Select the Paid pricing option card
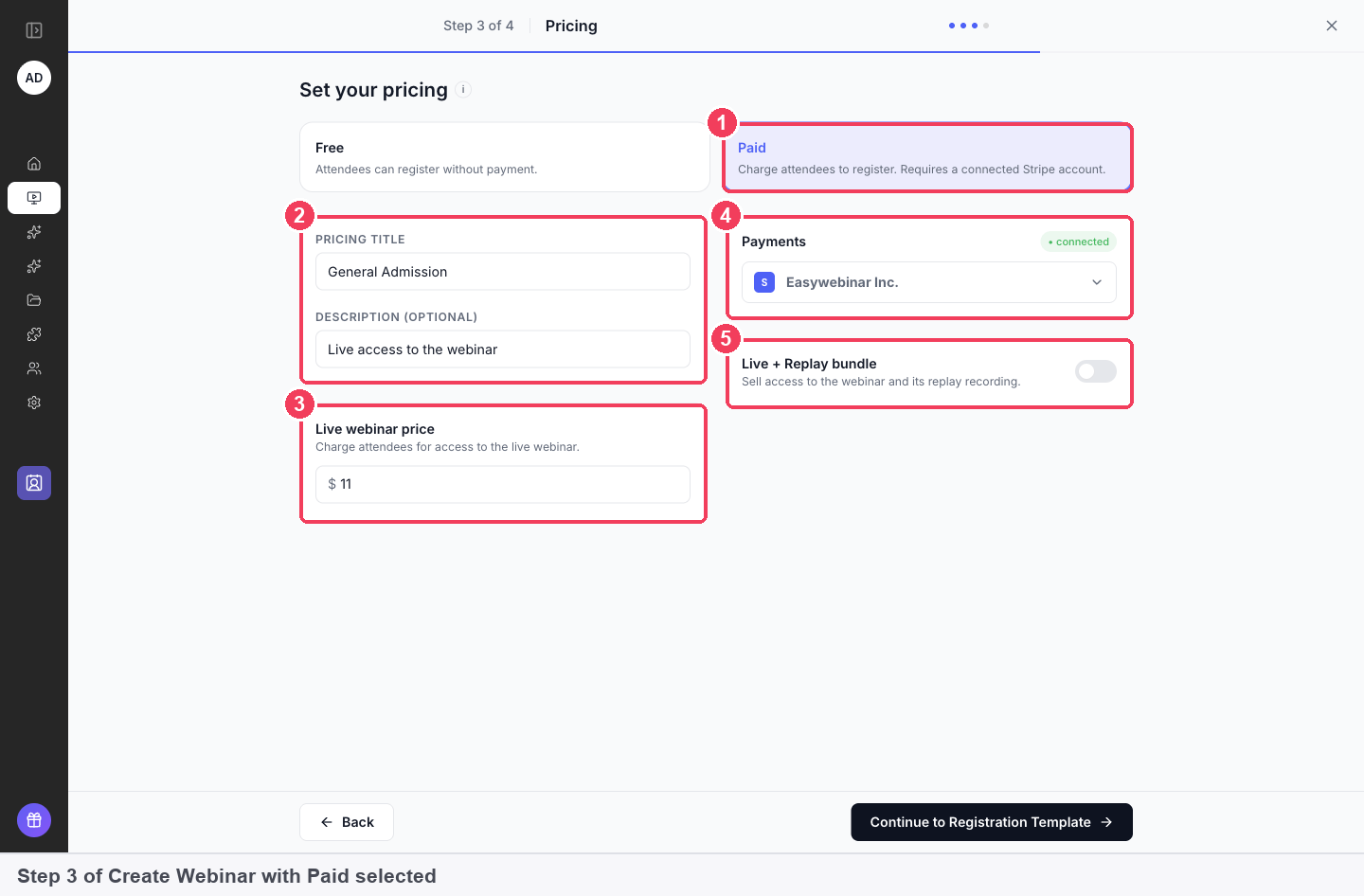Image resolution: width=1364 pixels, height=896 pixels. pos(927,157)
